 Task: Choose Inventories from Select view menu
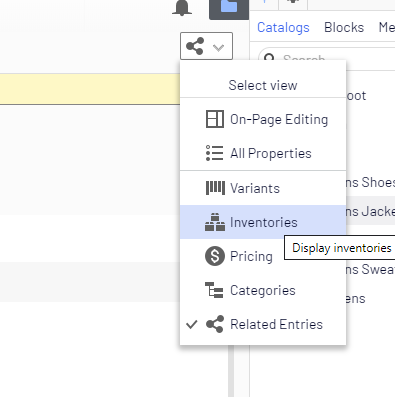263,222
